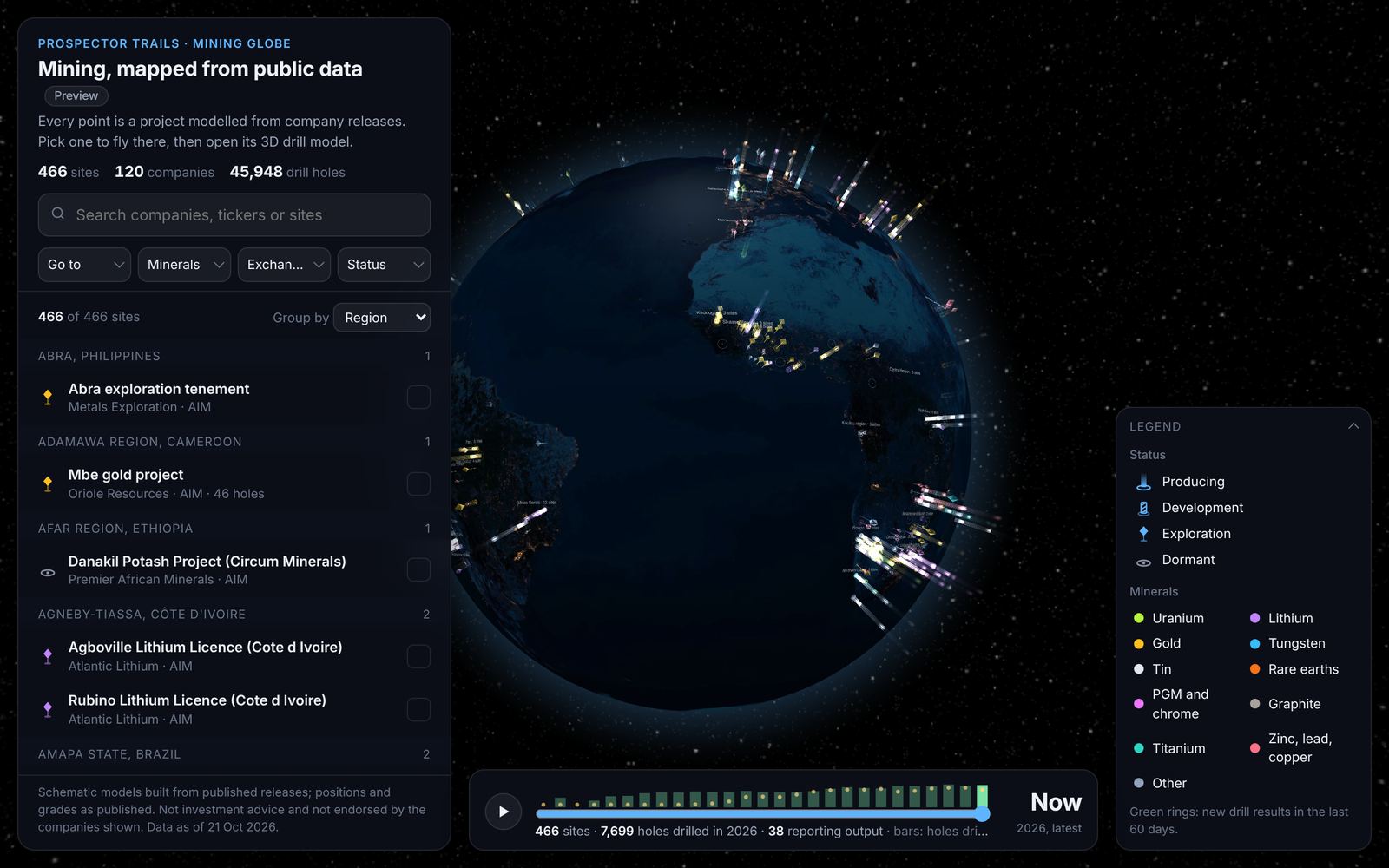Open the Abra exploration tenement entry

click(x=234, y=398)
